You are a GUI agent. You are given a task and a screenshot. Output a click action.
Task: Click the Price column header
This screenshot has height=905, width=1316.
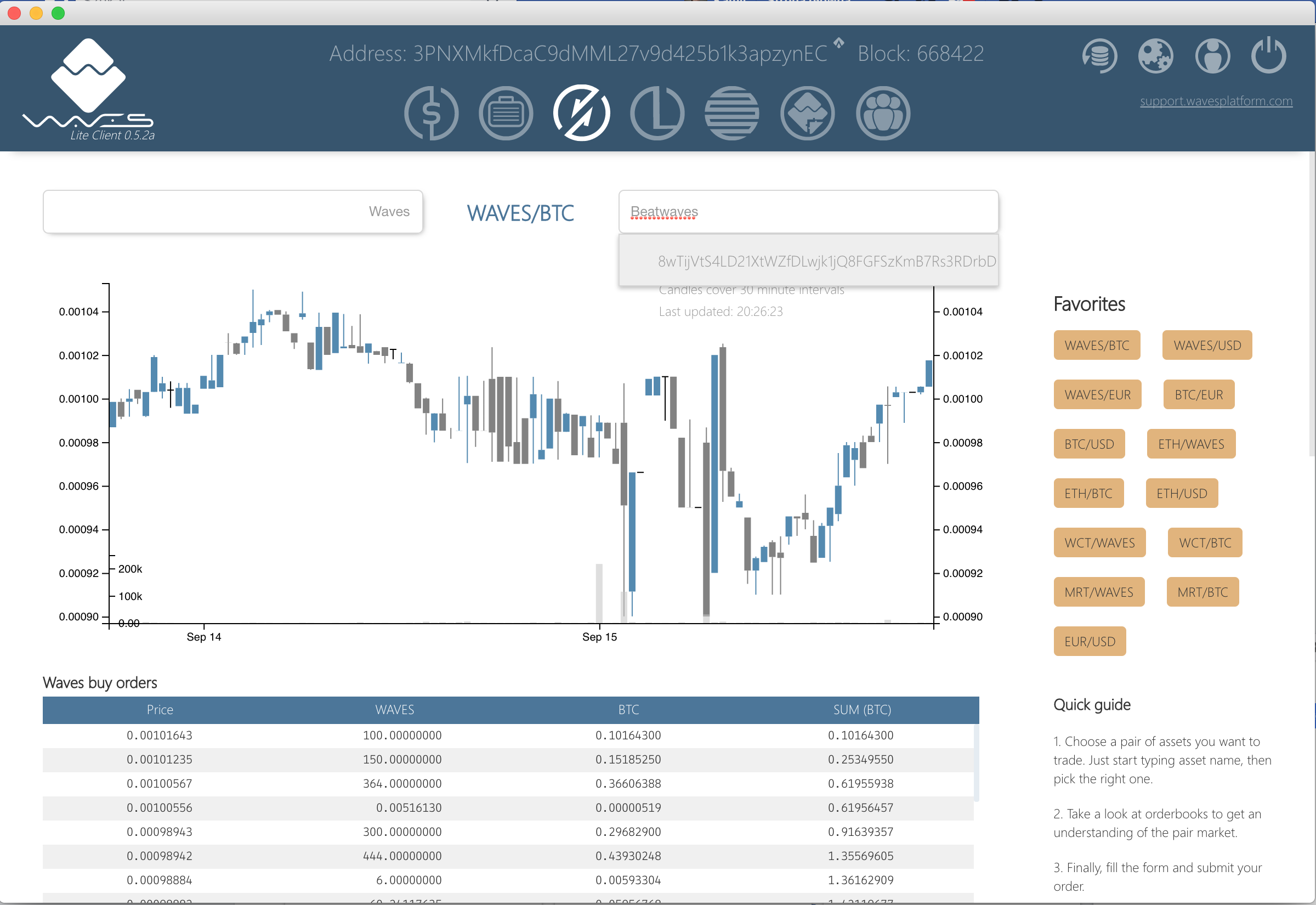point(160,709)
